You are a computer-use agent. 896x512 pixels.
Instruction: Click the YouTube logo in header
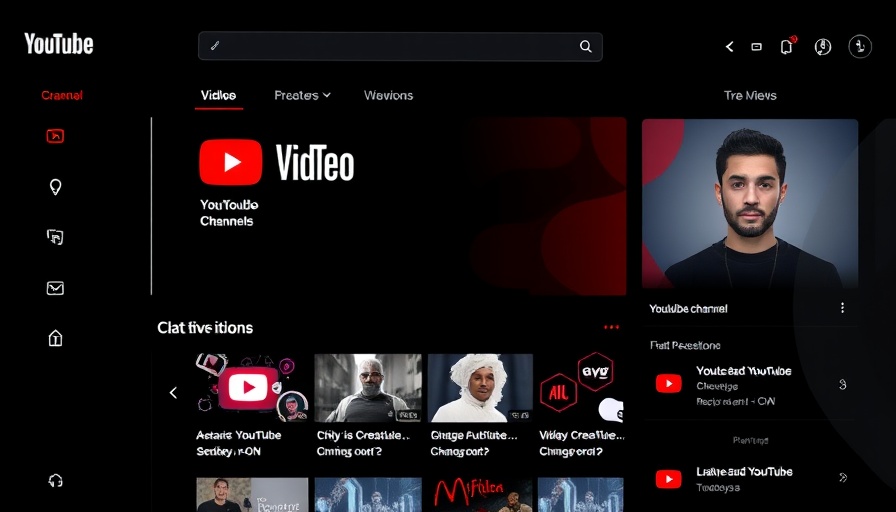click(x=58, y=44)
